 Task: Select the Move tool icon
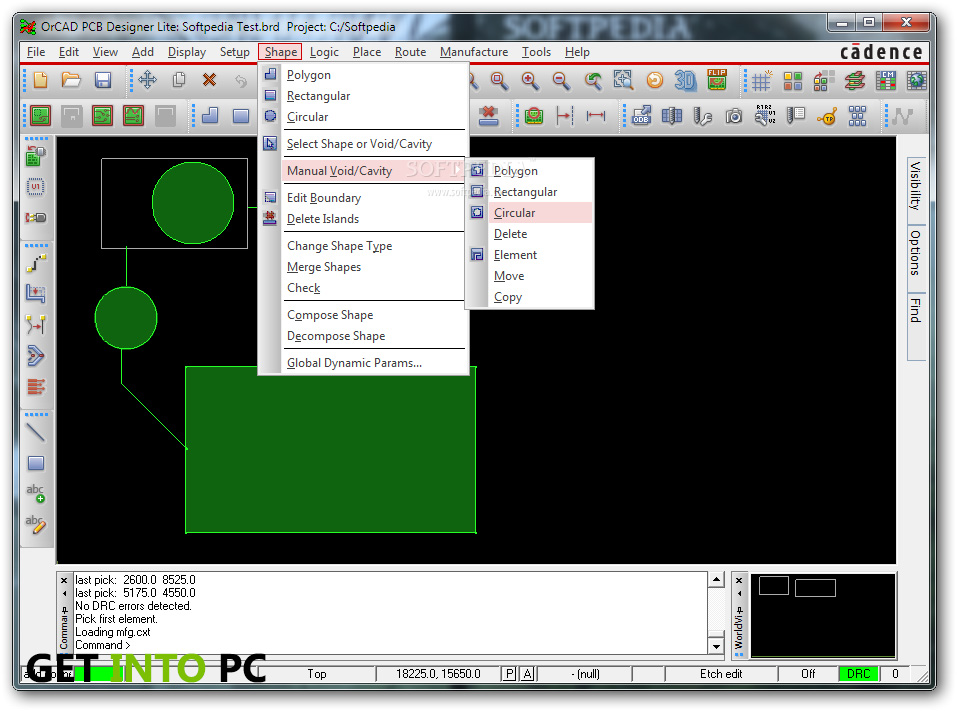click(x=147, y=80)
